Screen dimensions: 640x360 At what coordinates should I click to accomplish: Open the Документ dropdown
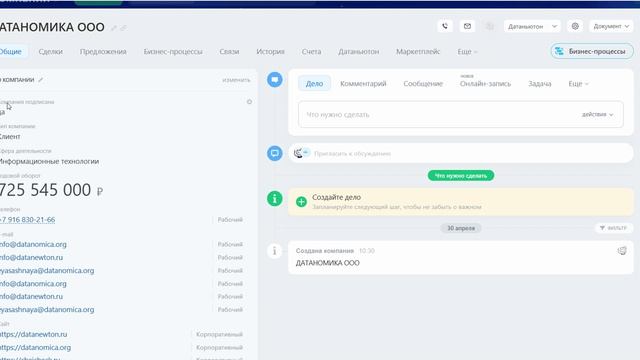coord(611,26)
